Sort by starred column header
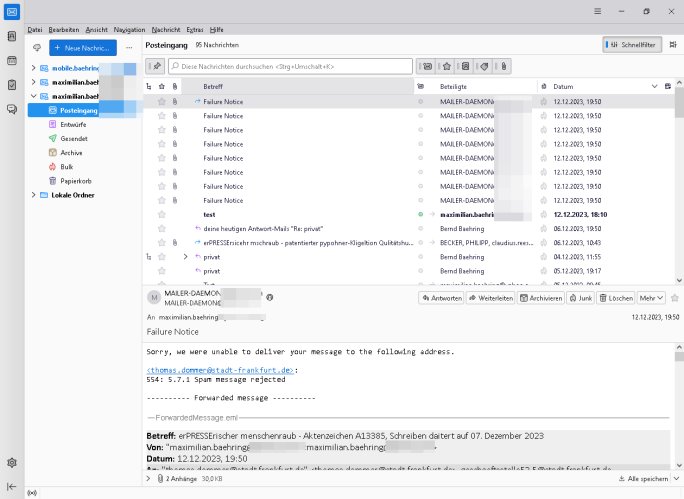684x499 pixels. (x=162, y=86)
